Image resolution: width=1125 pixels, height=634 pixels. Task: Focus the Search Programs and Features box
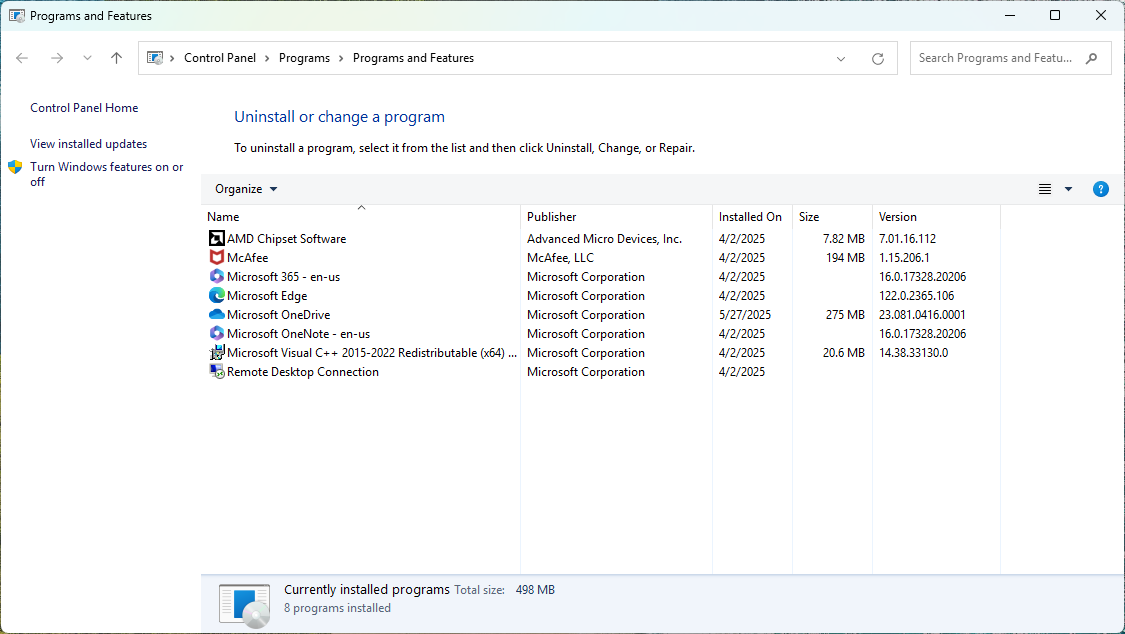995,58
